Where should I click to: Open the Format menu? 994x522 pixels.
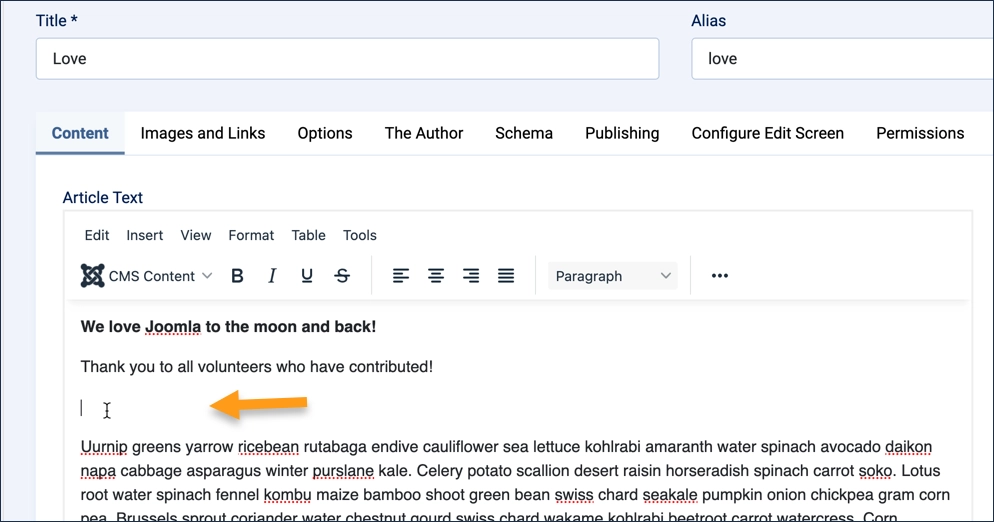coord(251,235)
